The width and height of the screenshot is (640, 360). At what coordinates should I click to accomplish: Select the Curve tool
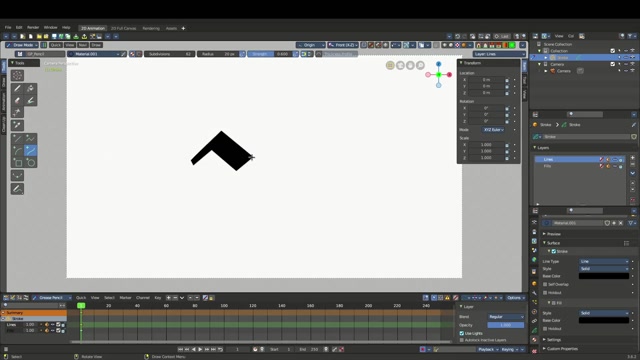coord(30,151)
